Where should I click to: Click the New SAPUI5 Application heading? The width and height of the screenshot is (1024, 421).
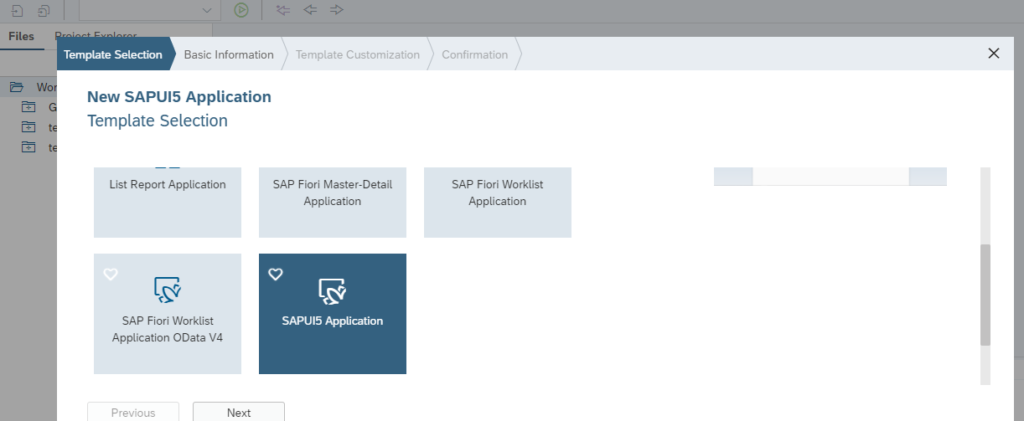[x=179, y=97]
